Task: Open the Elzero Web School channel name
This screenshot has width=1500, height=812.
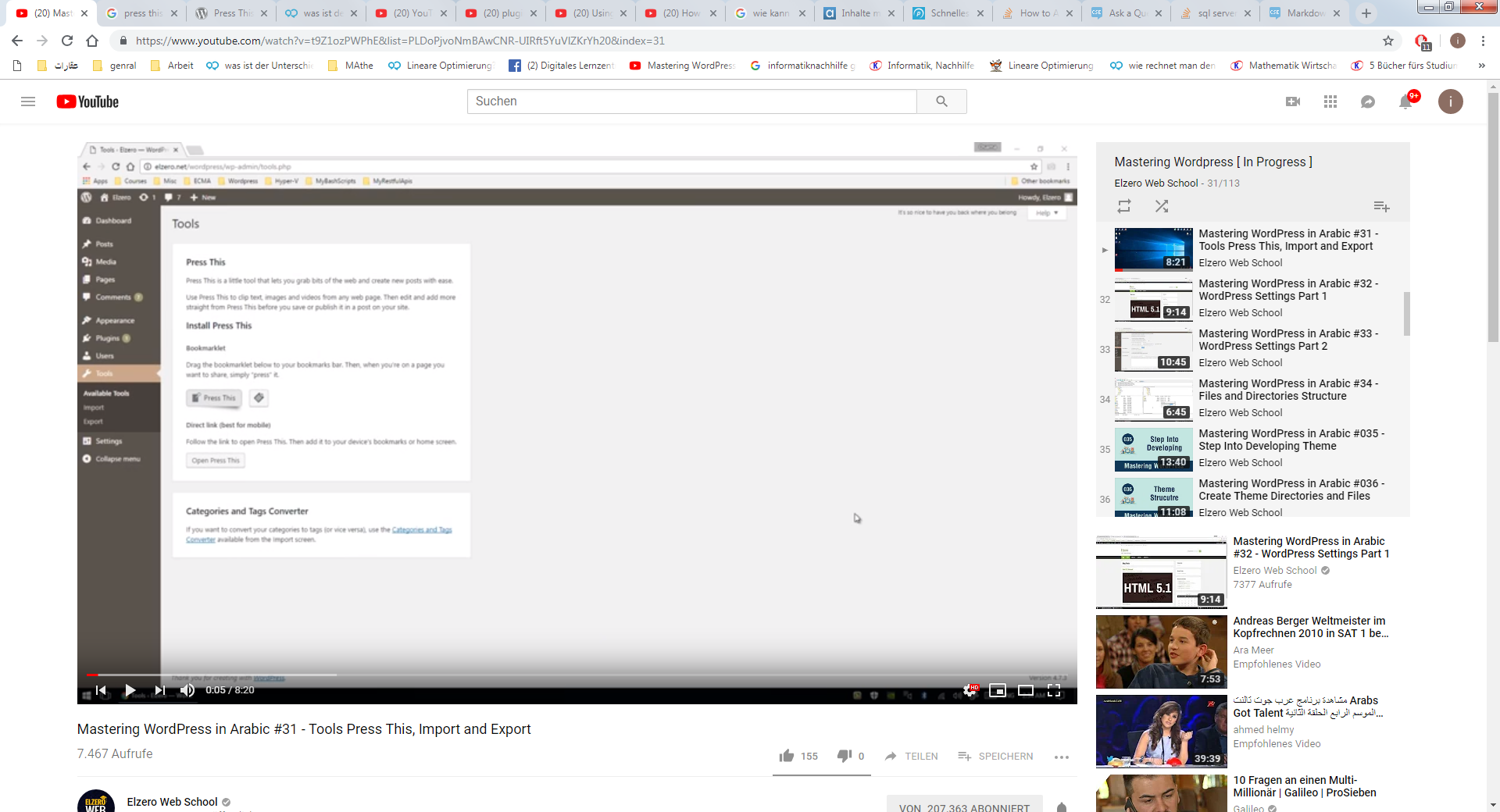Action: click(172, 802)
